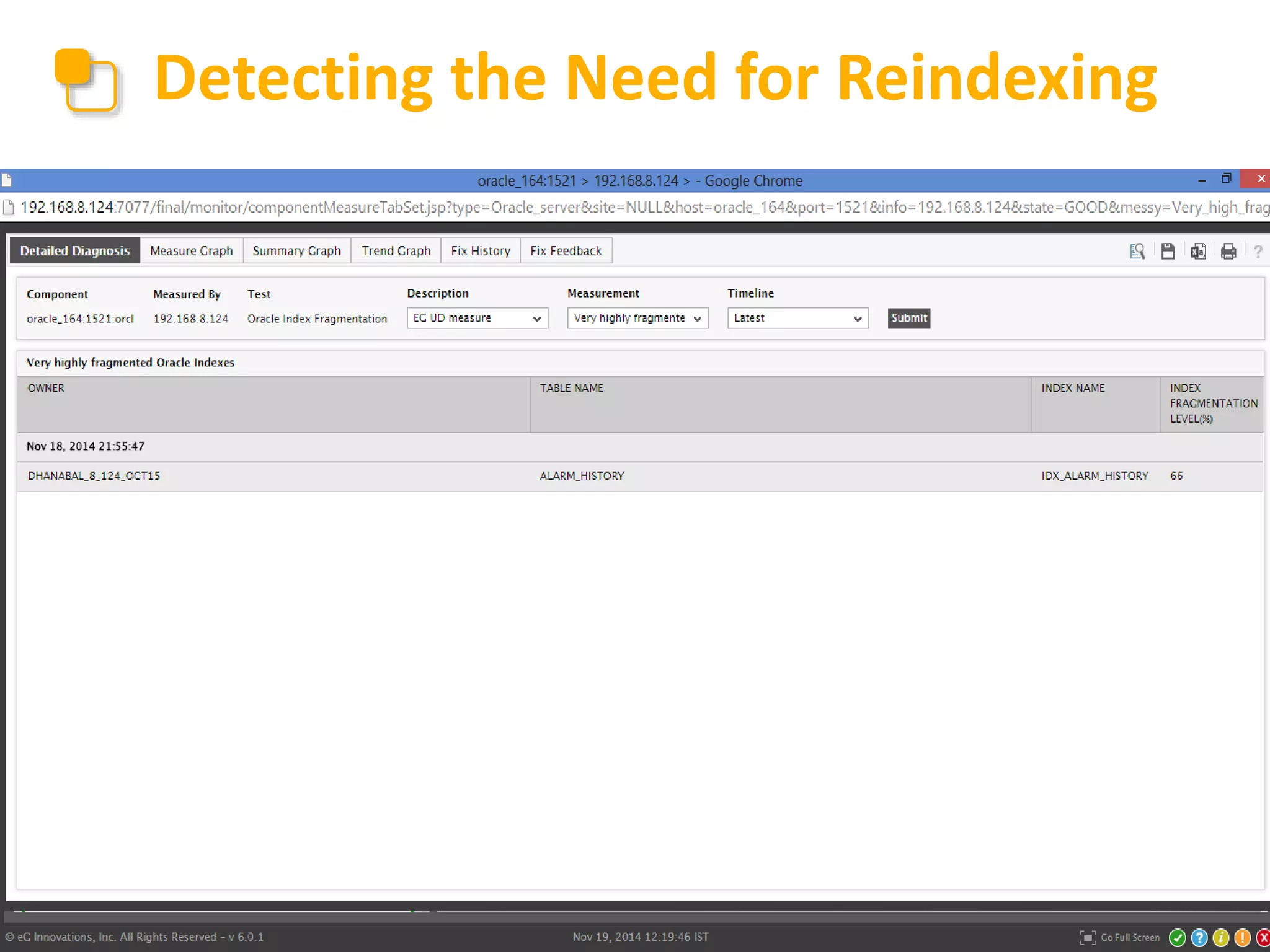Click the URL in the address bar
The image size is (1270, 952).
[645, 207]
